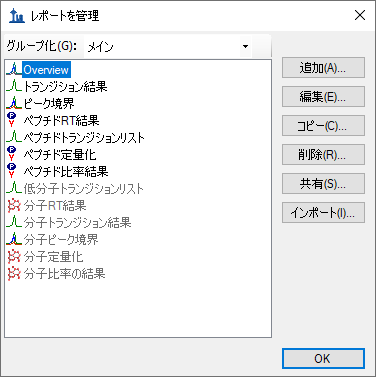Click the 分子RT結果 molecule icon
The height and width of the screenshot is (377, 376).
point(14,205)
